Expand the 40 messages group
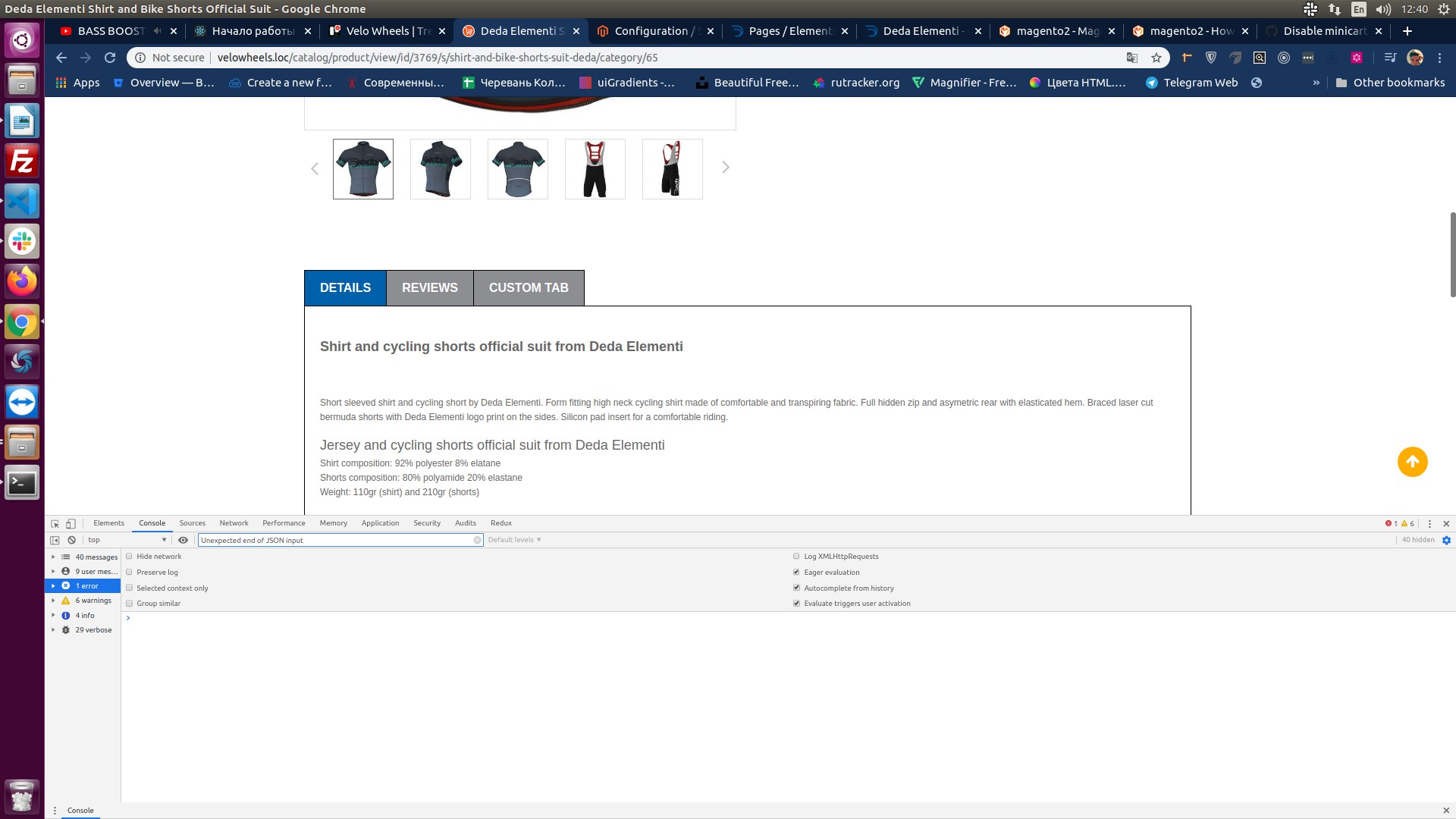The image size is (1456, 819). [53, 557]
